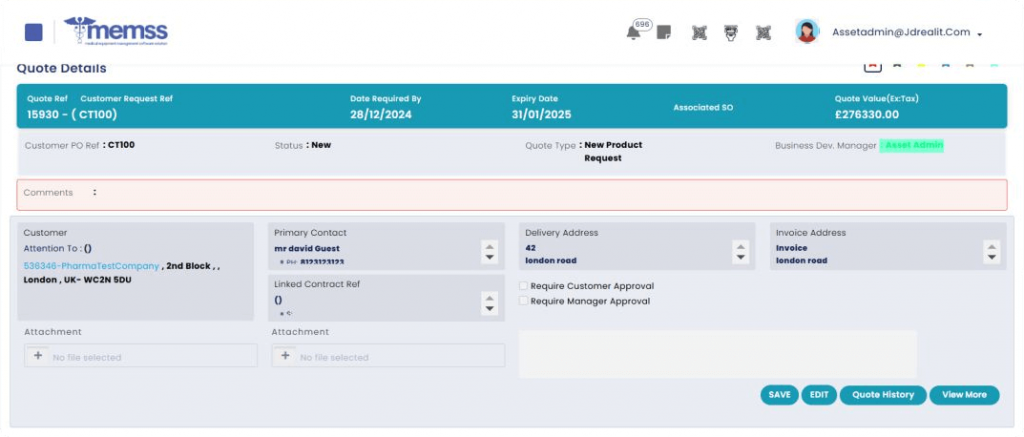Click the Date Required By value 28/12/2024
This screenshot has height=437, width=1024.
pyautogui.click(x=381, y=115)
